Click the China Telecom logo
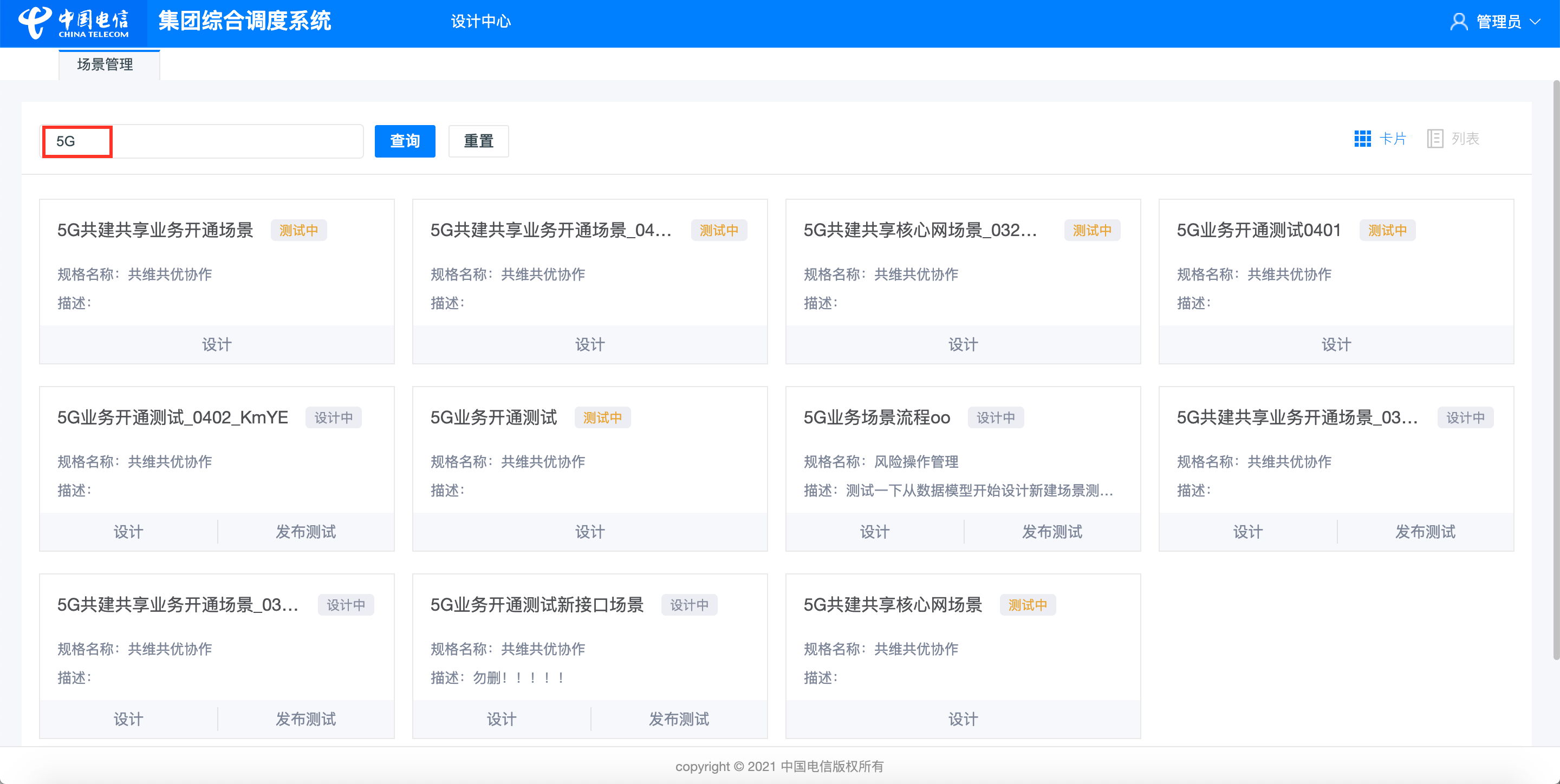The height and width of the screenshot is (784, 1560). pyautogui.click(x=73, y=22)
